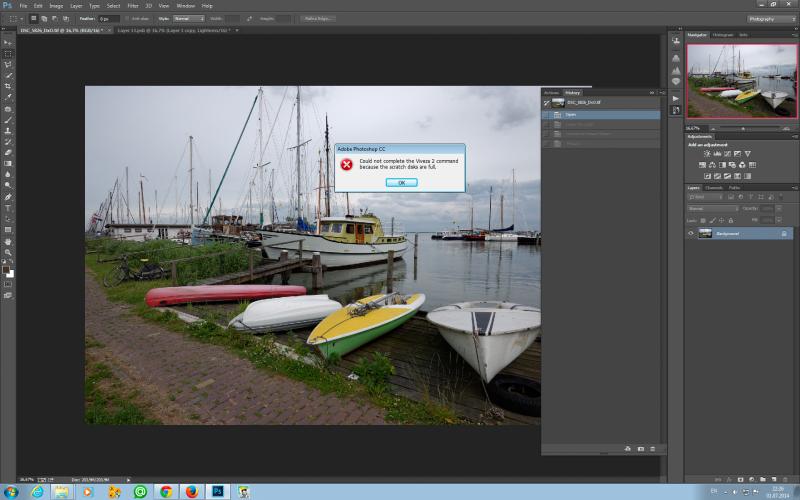Screen dimensions: 800x500
Task: Click the foreground color swatch
Action: [6, 269]
